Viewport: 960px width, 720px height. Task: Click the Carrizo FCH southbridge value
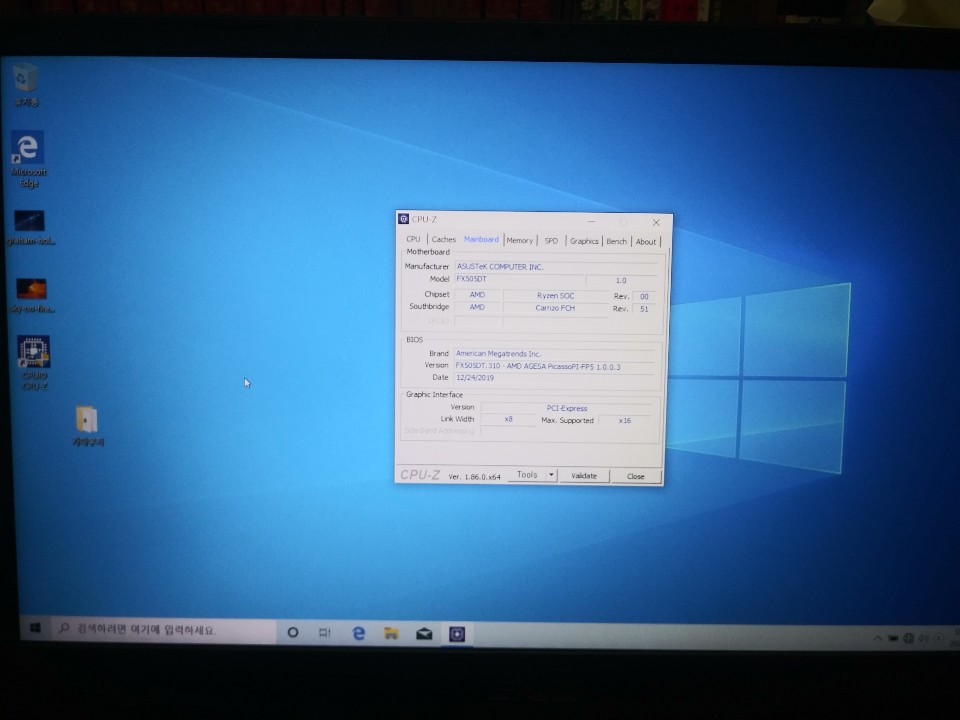[x=555, y=308]
